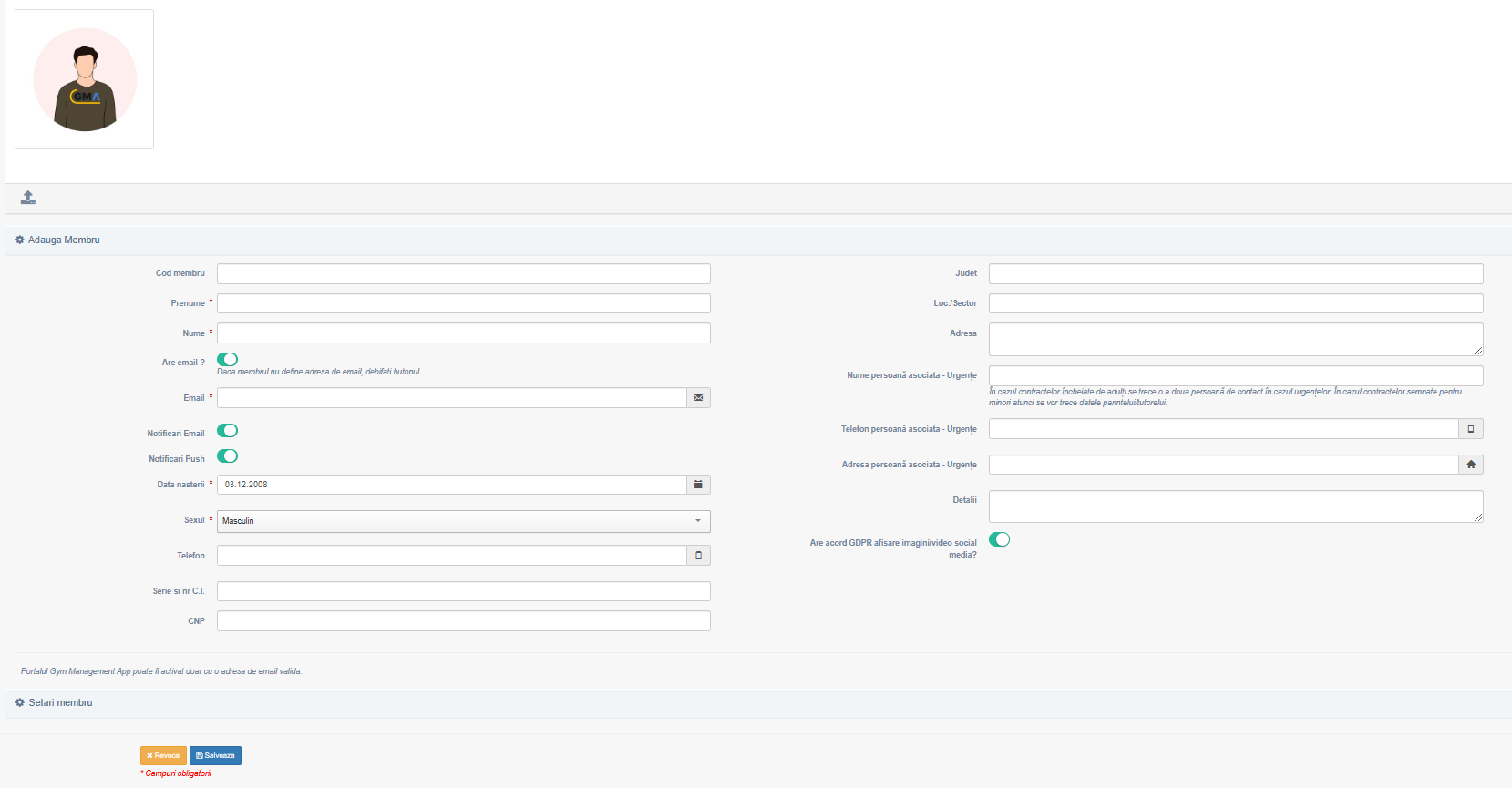Click the Data nasterii date field

[x=452, y=485]
